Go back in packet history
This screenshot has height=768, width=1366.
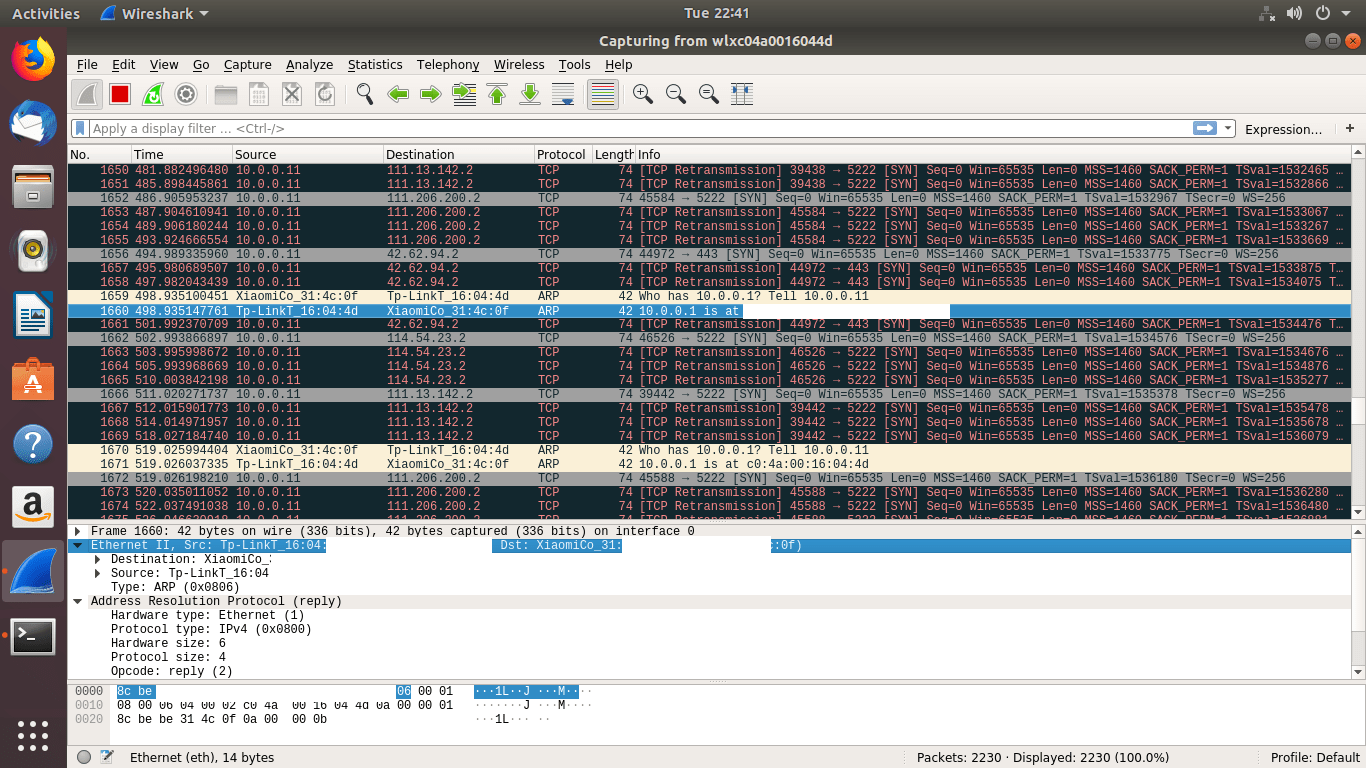(398, 94)
